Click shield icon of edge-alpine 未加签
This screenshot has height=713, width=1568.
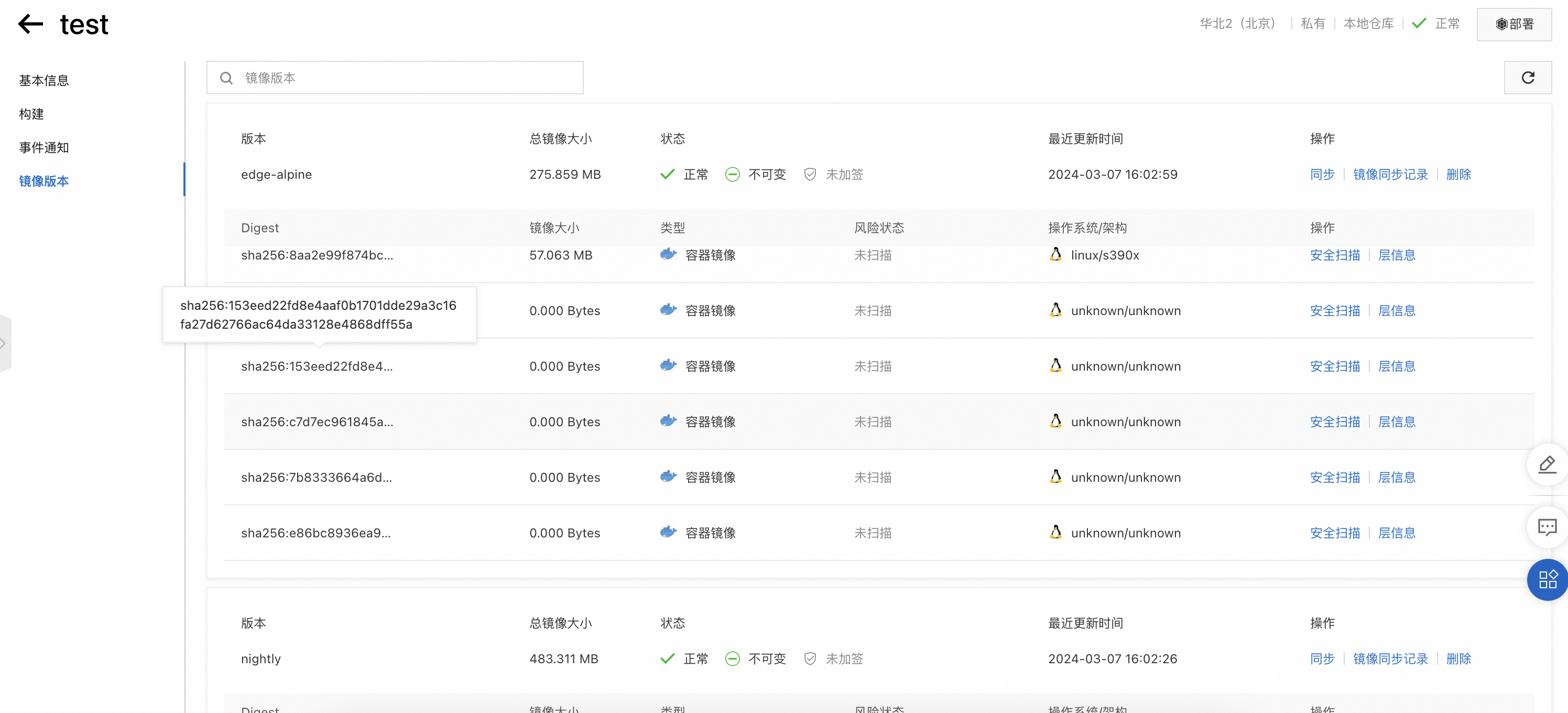coord(810,175)
